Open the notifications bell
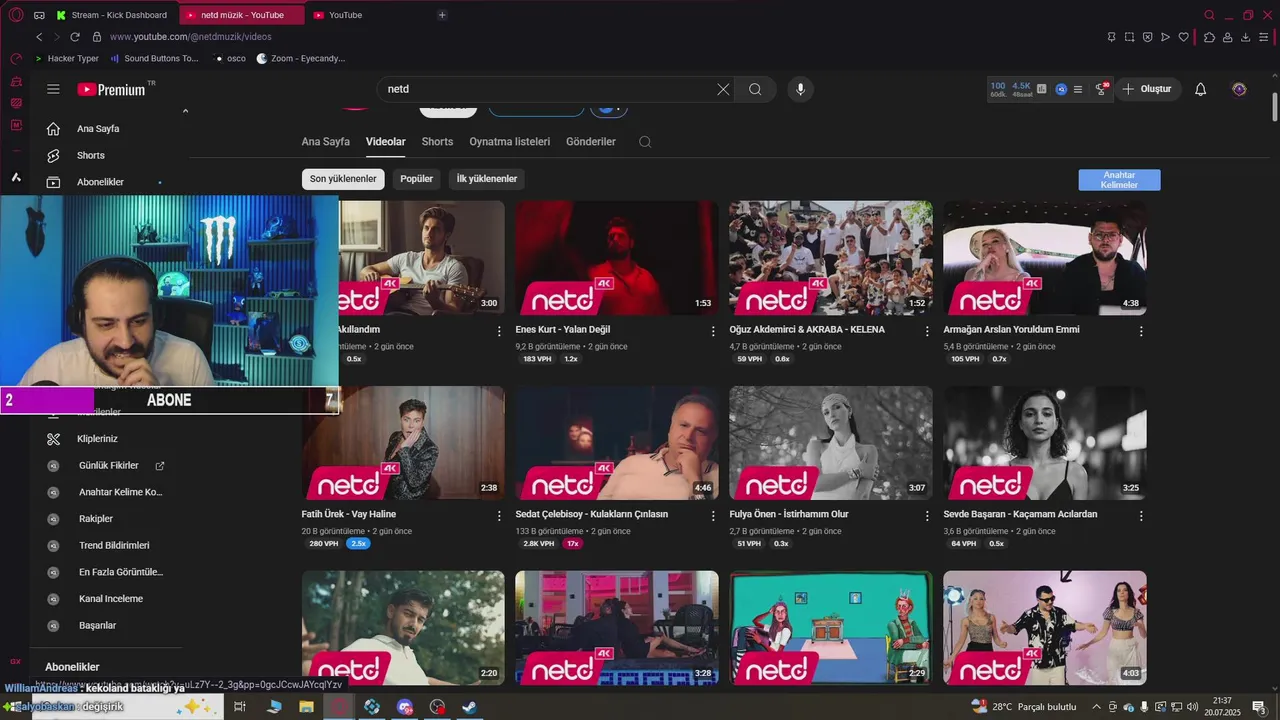The image size is (1280, 720). pos(1201,89)
